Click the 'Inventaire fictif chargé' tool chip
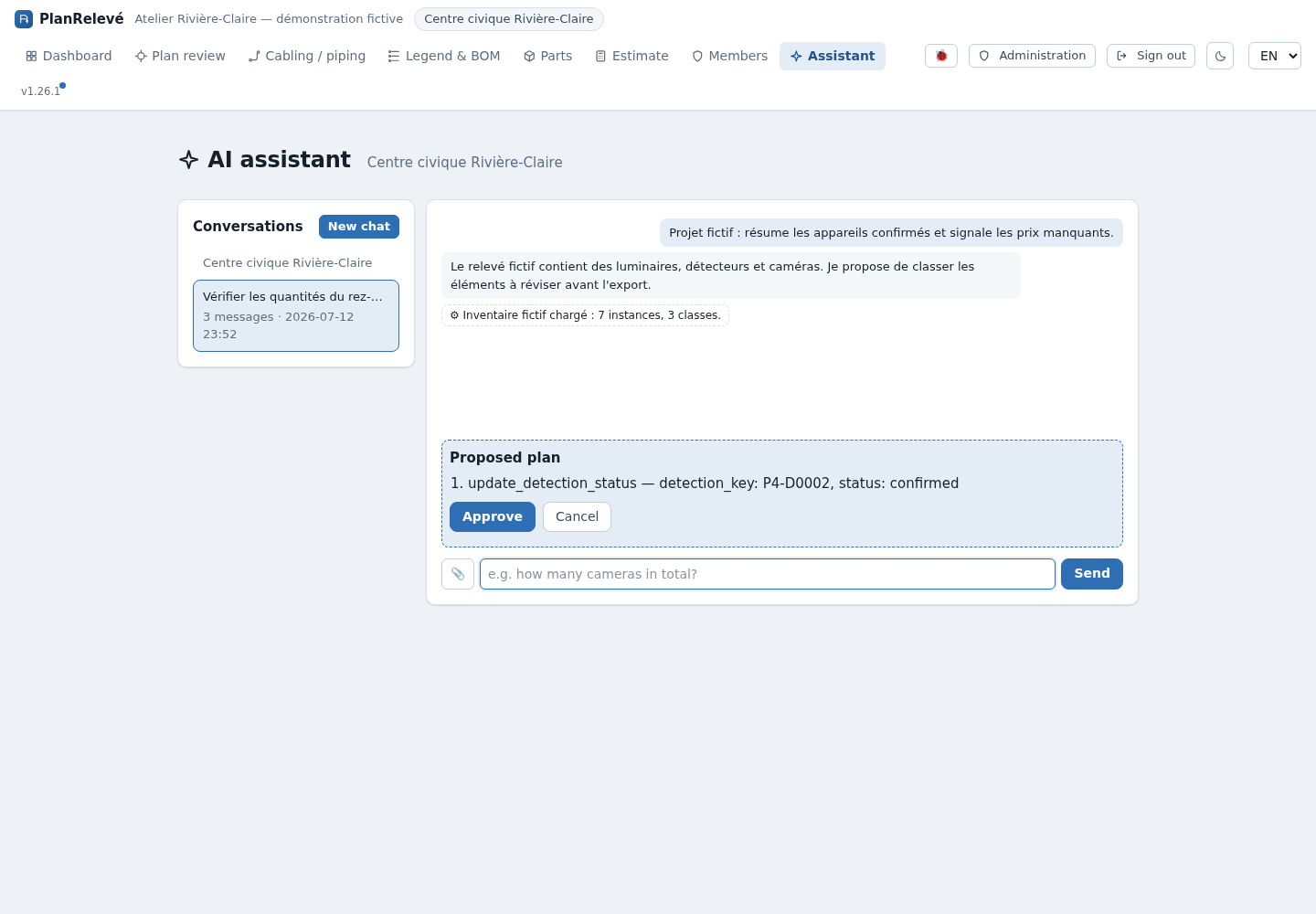1316x914 pixels. click(585, 315)
